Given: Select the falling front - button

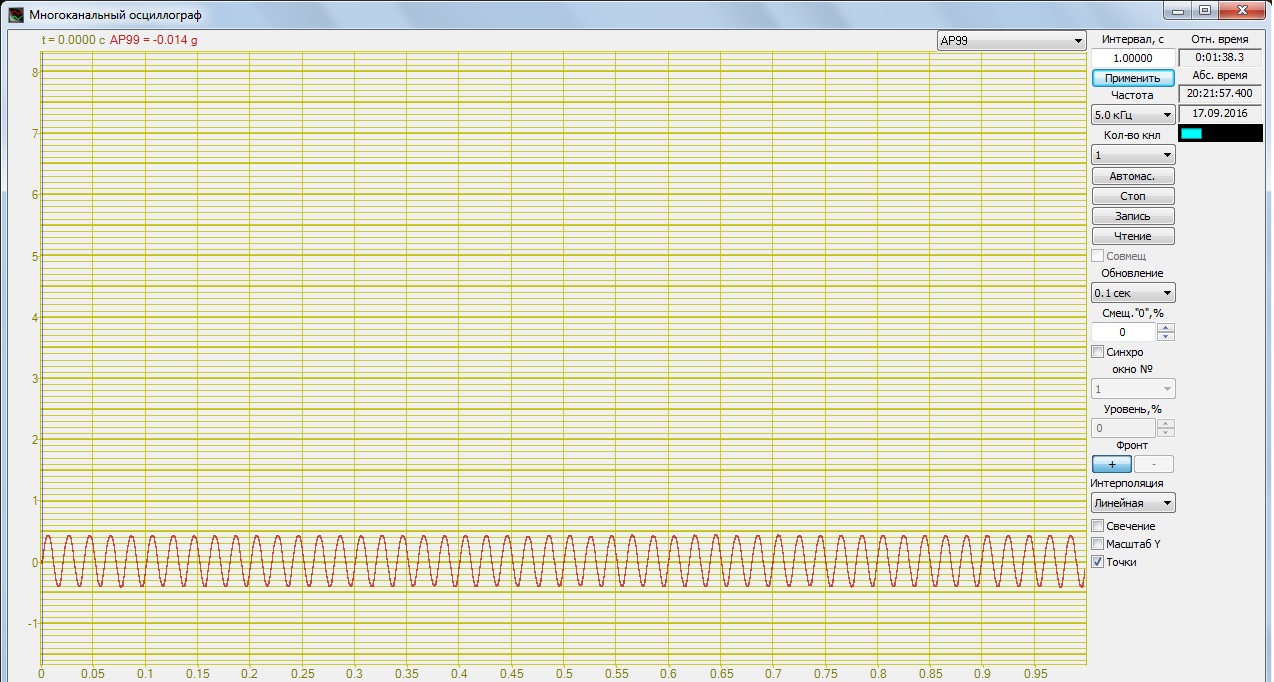Looking at the screenshot, I should click(x=1154, y=464).
